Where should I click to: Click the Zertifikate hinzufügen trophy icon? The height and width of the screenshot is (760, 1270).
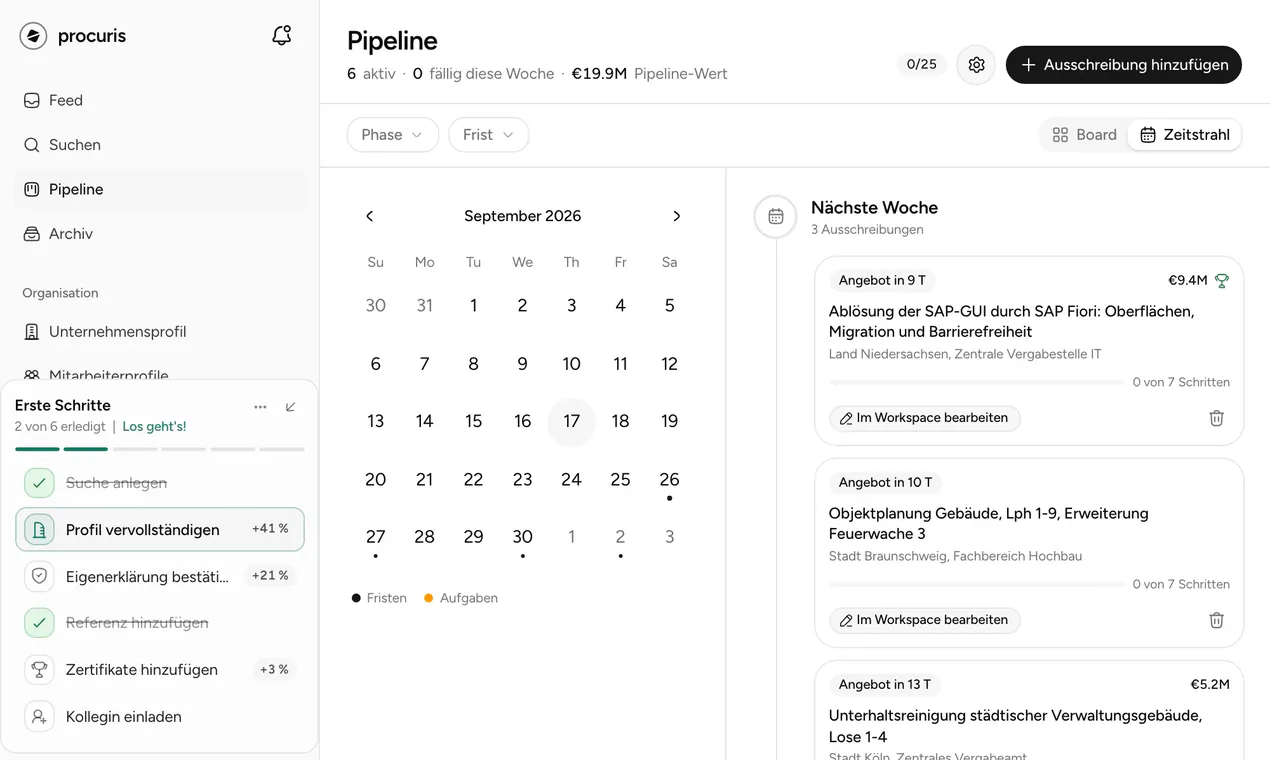point(39,670)
